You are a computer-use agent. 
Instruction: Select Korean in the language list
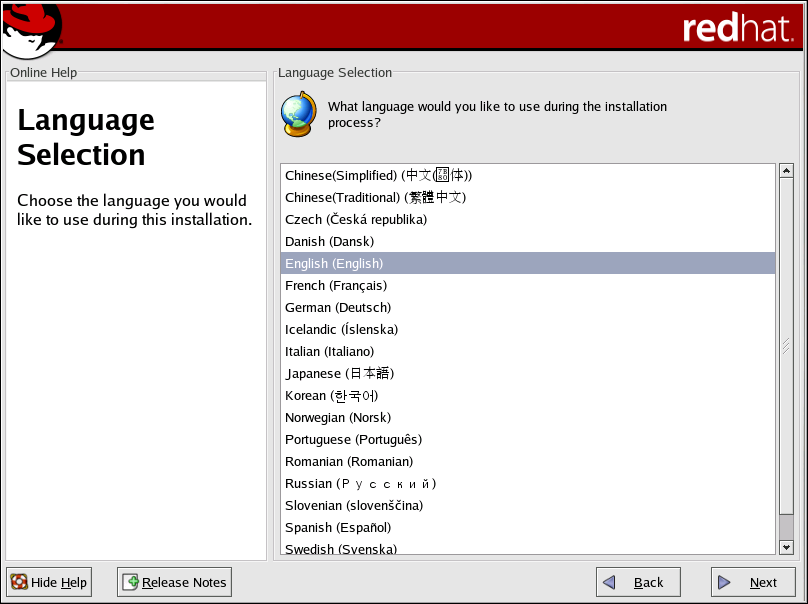(x=331, y=396)
